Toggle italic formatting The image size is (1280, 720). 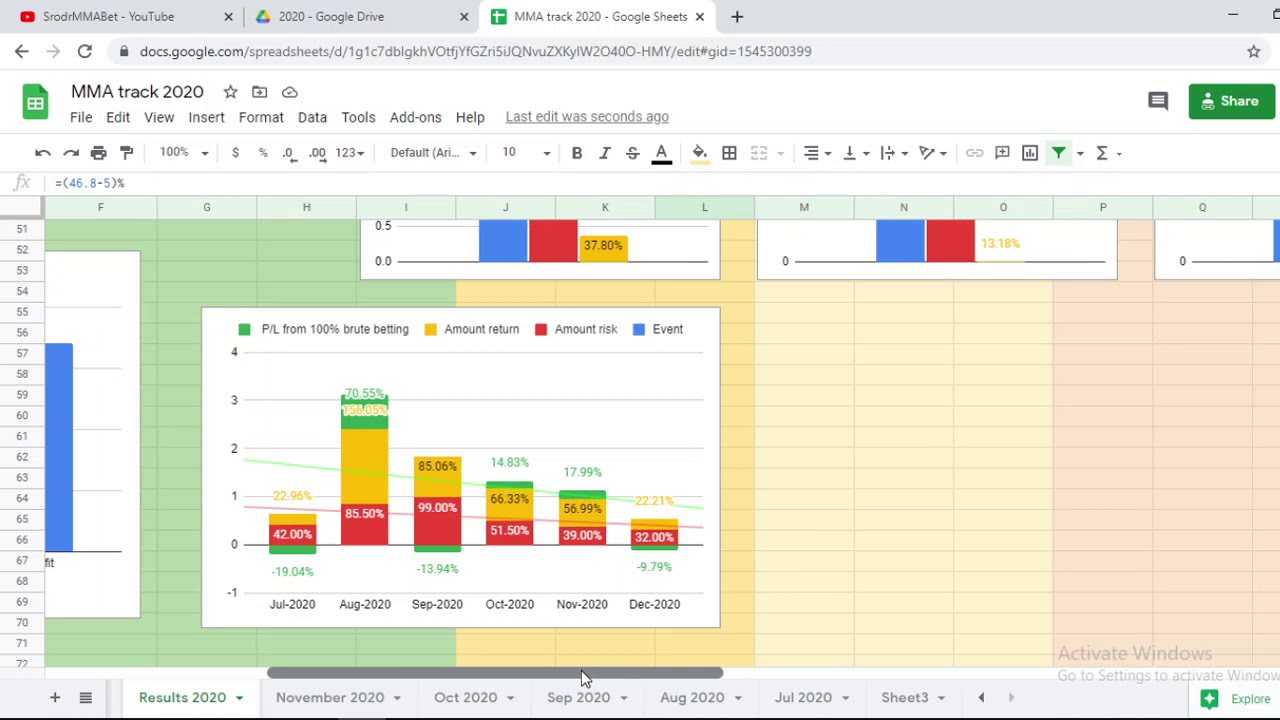[x=605, y=153]
